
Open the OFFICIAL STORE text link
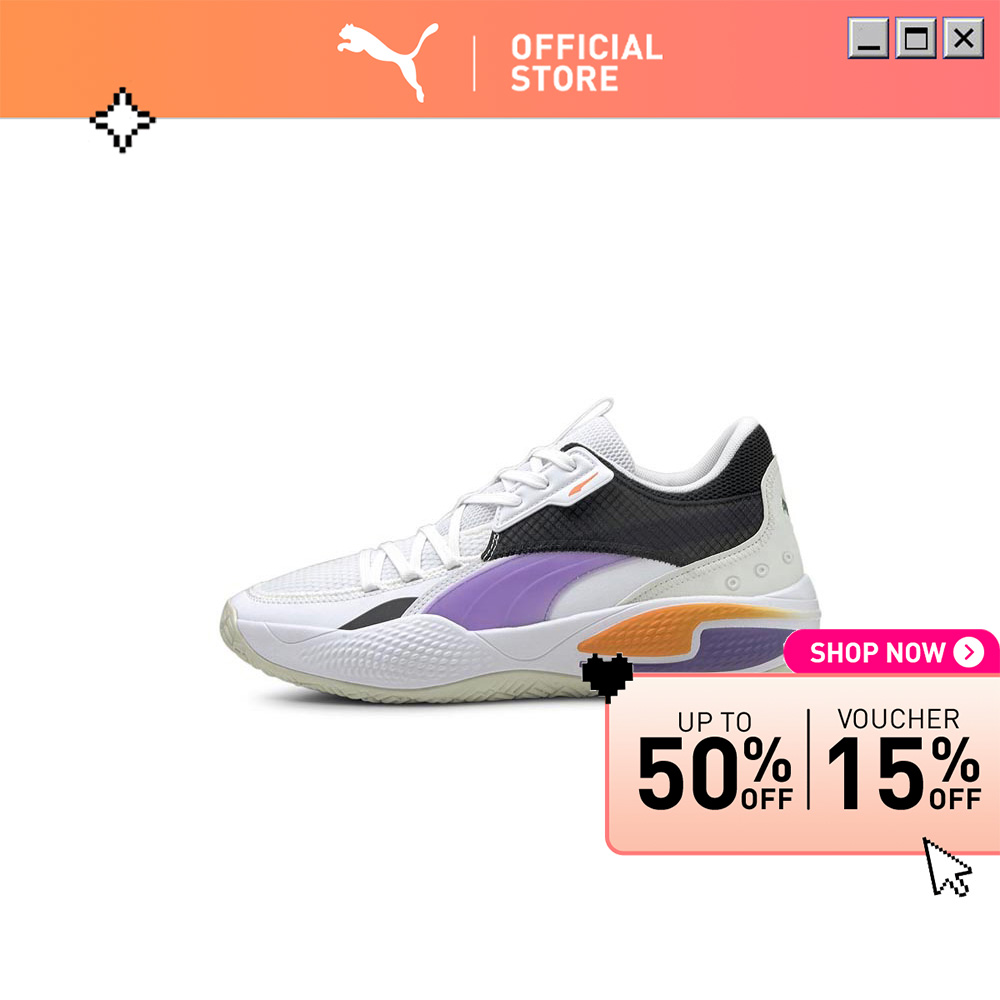[587, 62]
